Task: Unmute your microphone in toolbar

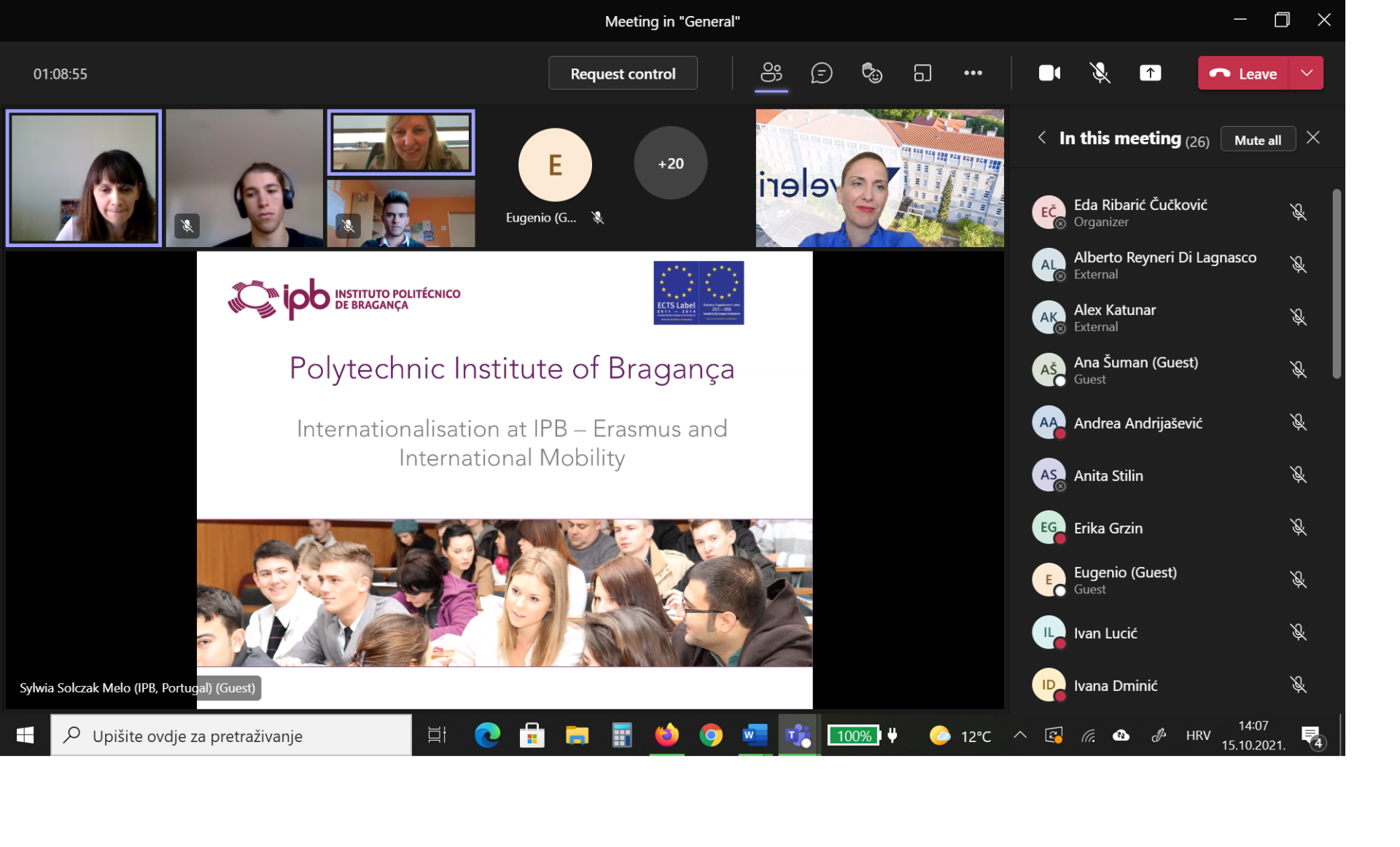Action: point(1100,73)
